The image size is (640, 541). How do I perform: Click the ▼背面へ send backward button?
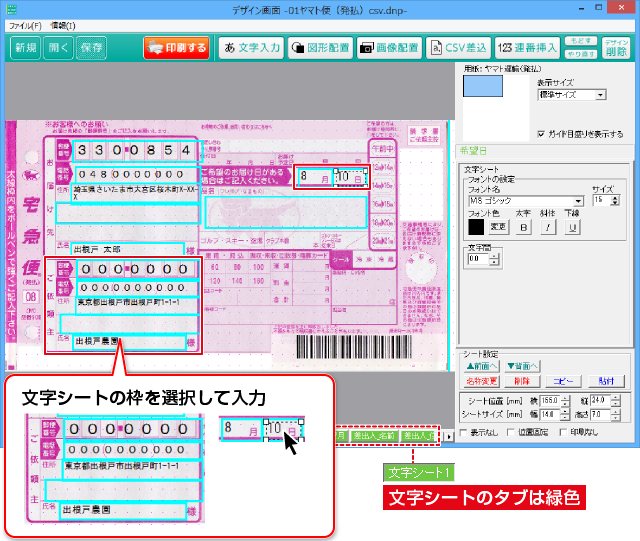(x=522, y=366)
